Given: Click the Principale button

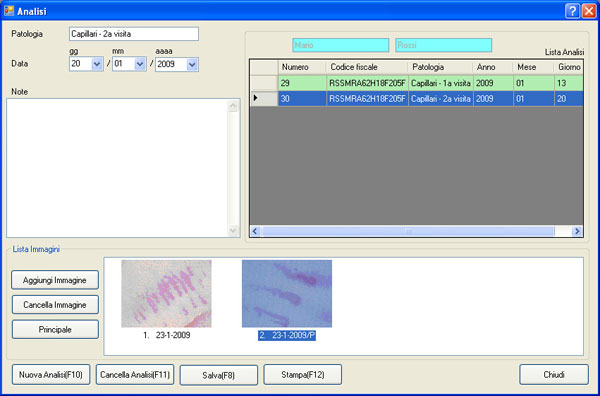Looking at the screenshot, I should pos(55,329).
